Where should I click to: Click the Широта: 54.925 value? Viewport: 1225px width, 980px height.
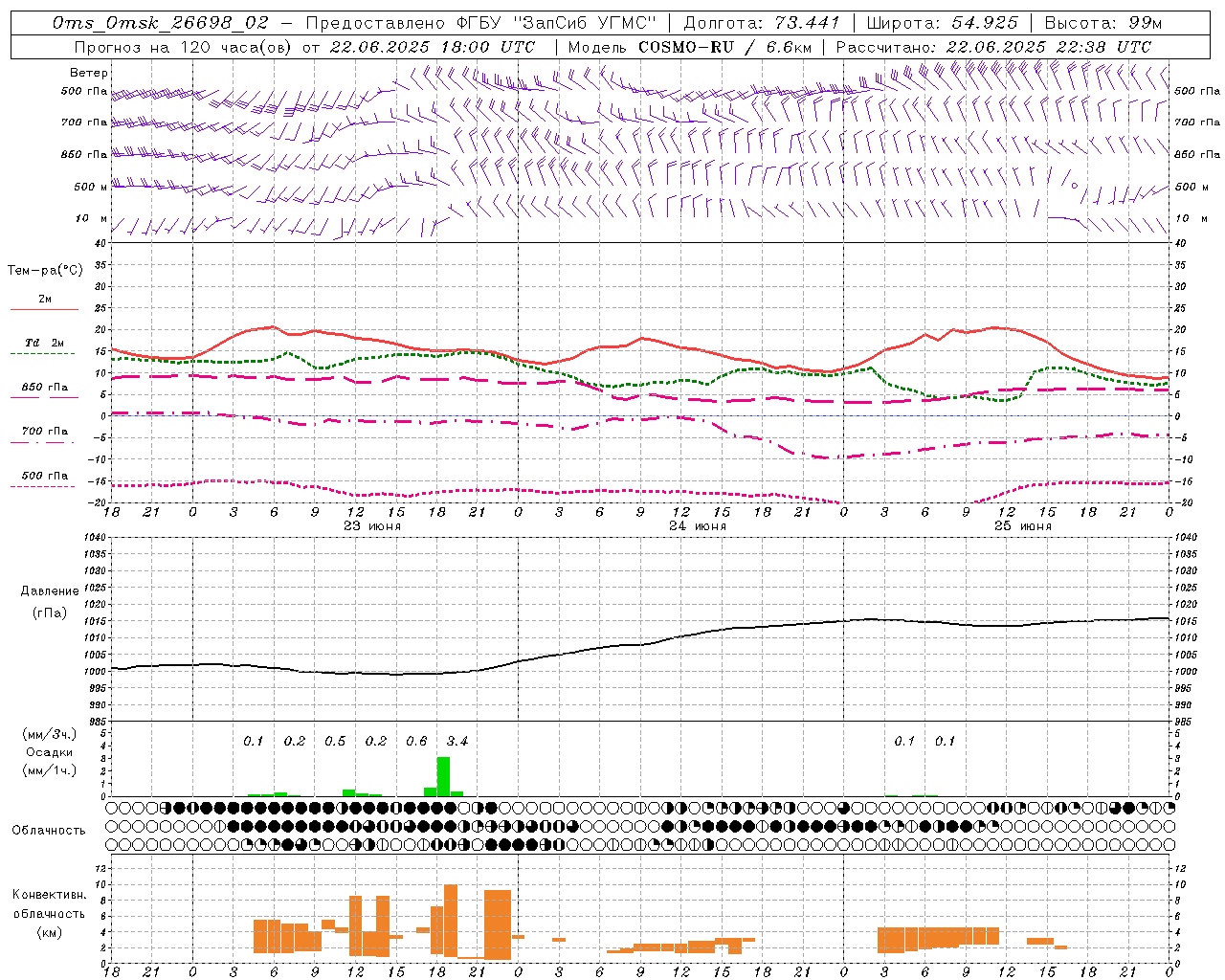point(942,23)
